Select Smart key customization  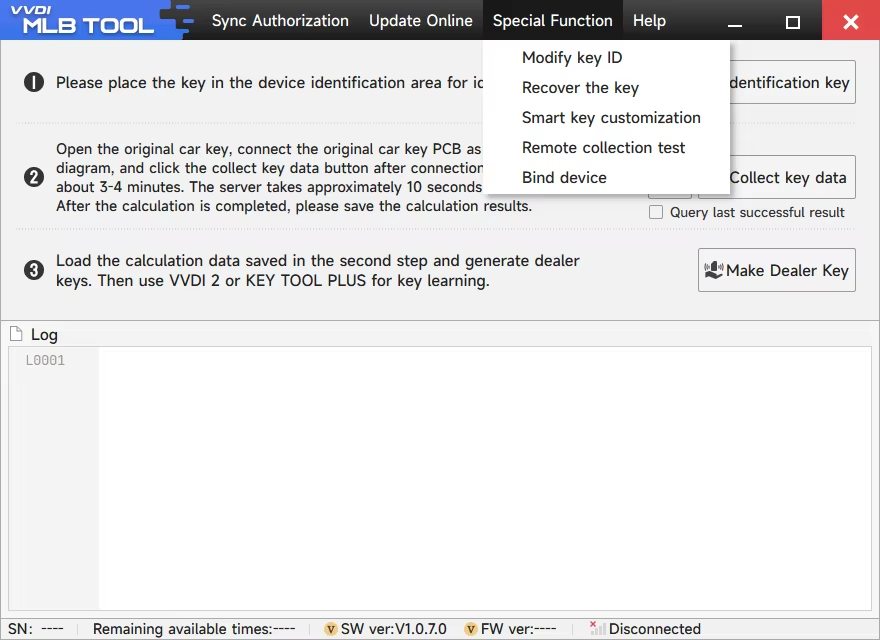pyautogui.click(x=611, y=118)
